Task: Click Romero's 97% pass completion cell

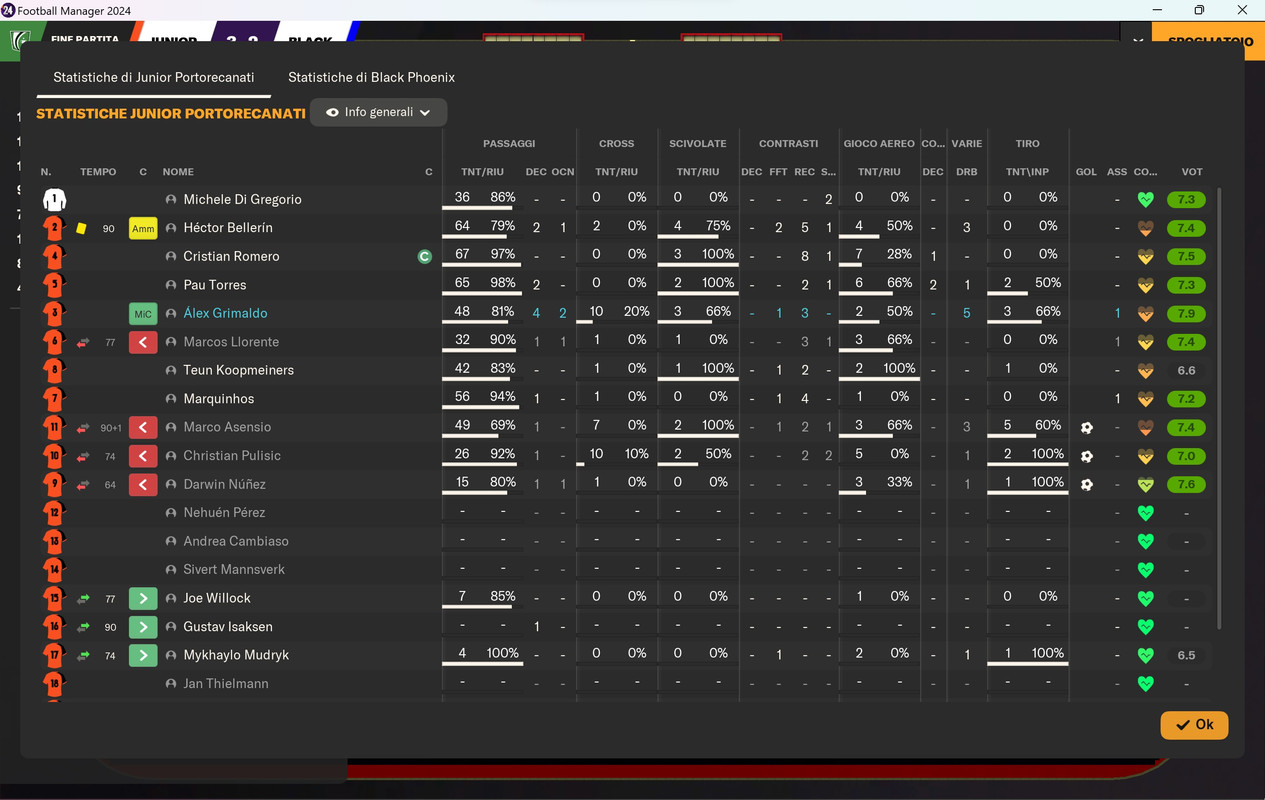Action: 503,255
